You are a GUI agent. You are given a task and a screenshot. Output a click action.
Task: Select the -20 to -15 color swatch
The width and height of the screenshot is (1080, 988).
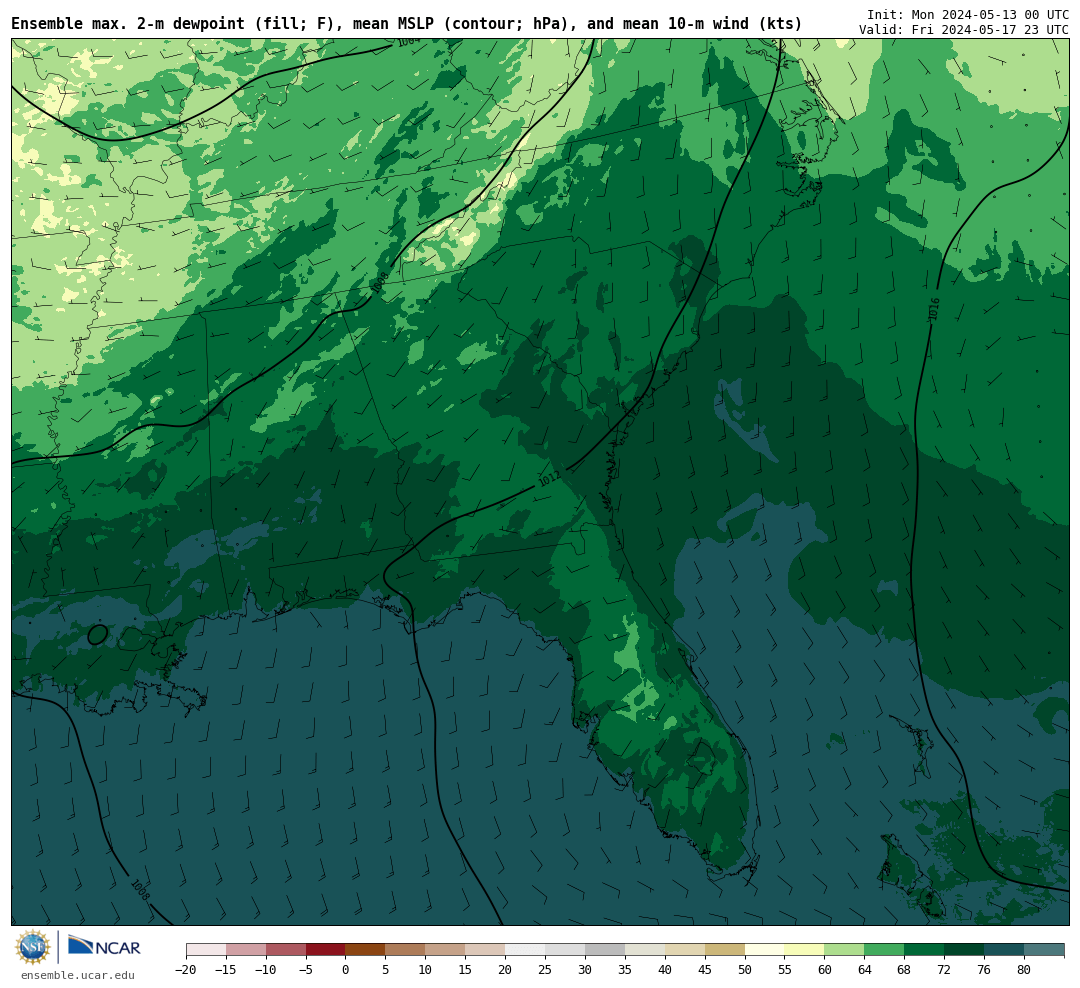(x=206, y=950)
